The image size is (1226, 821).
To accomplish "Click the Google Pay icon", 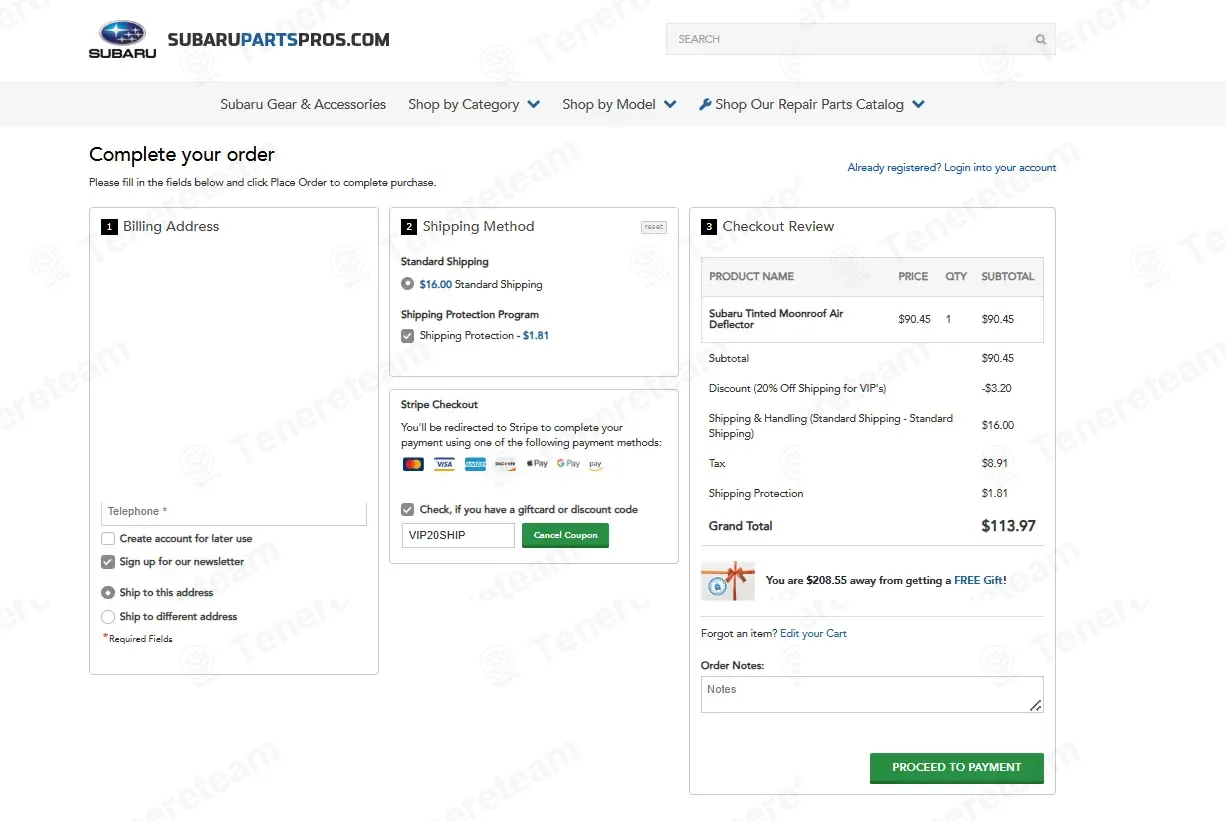I will coord(568,464).
